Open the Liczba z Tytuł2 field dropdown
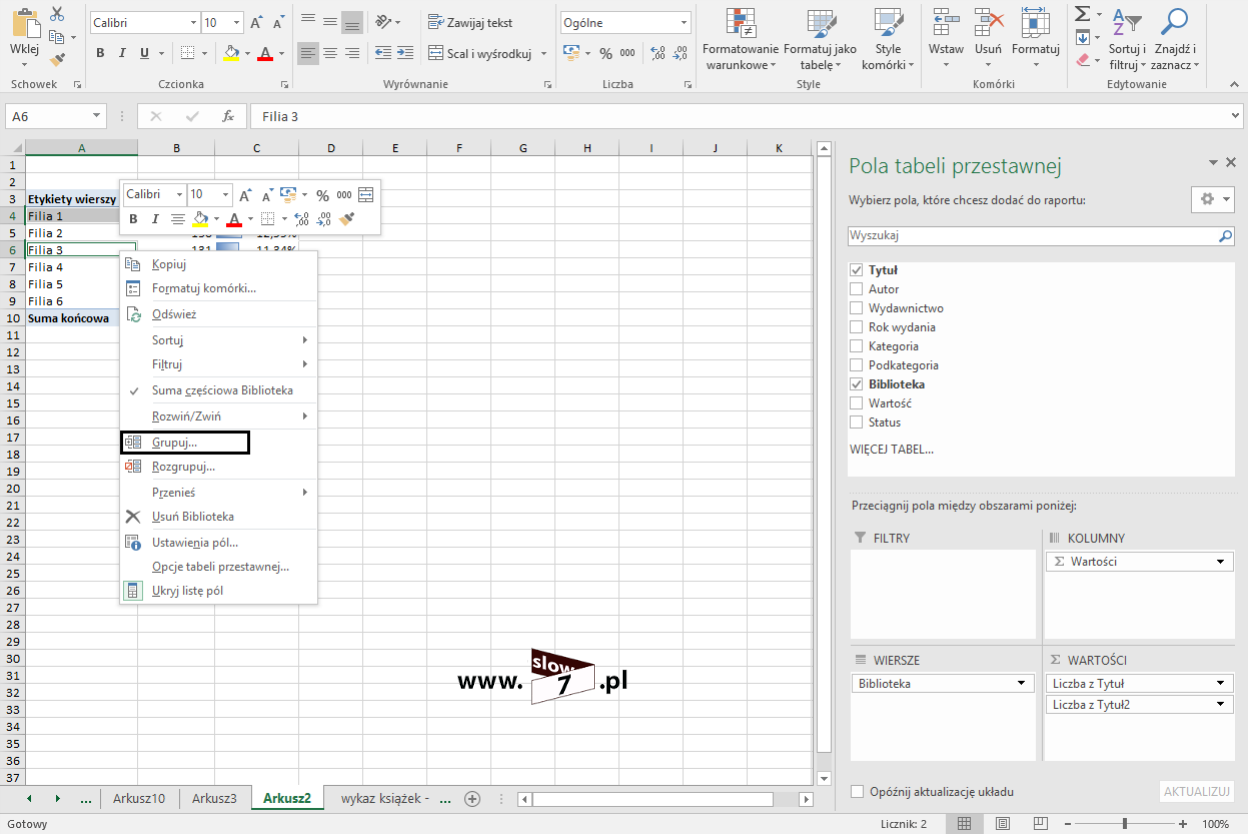Image resolution: width=1248 pixels, height=834 pixels. pyautogui.click(x=1221, y=704)
